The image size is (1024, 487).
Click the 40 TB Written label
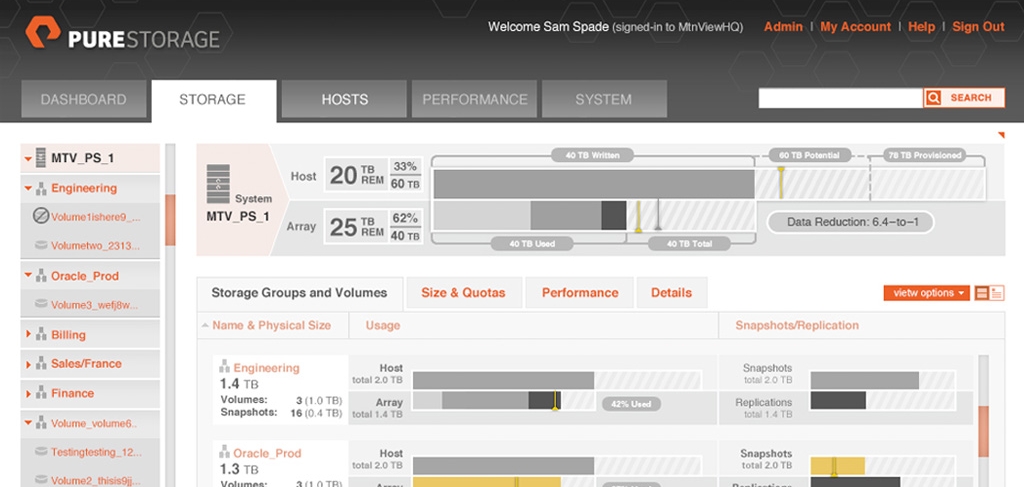pyautogui.click(x=592, y=155)
